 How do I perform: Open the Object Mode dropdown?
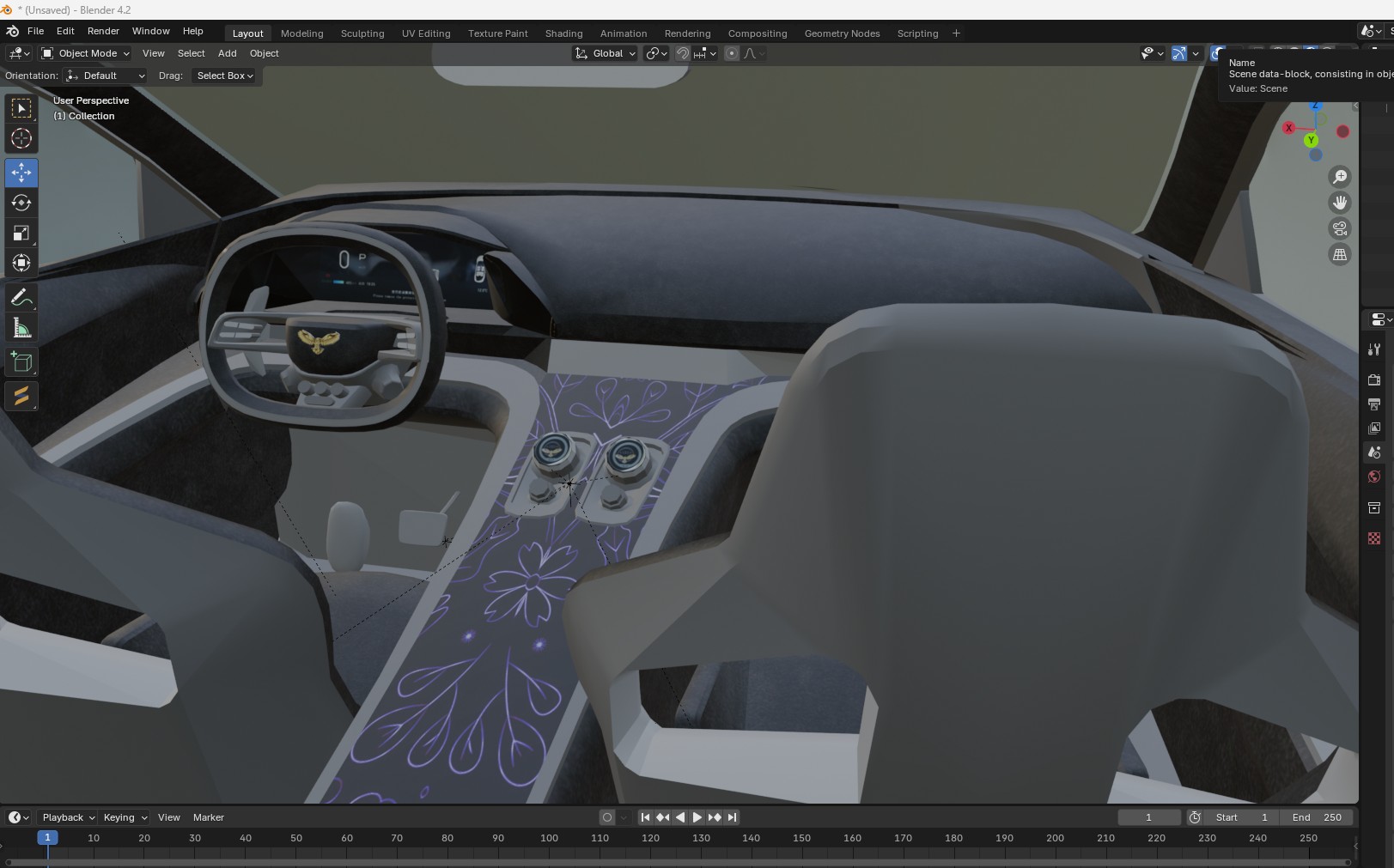click(x=86, y=53)
